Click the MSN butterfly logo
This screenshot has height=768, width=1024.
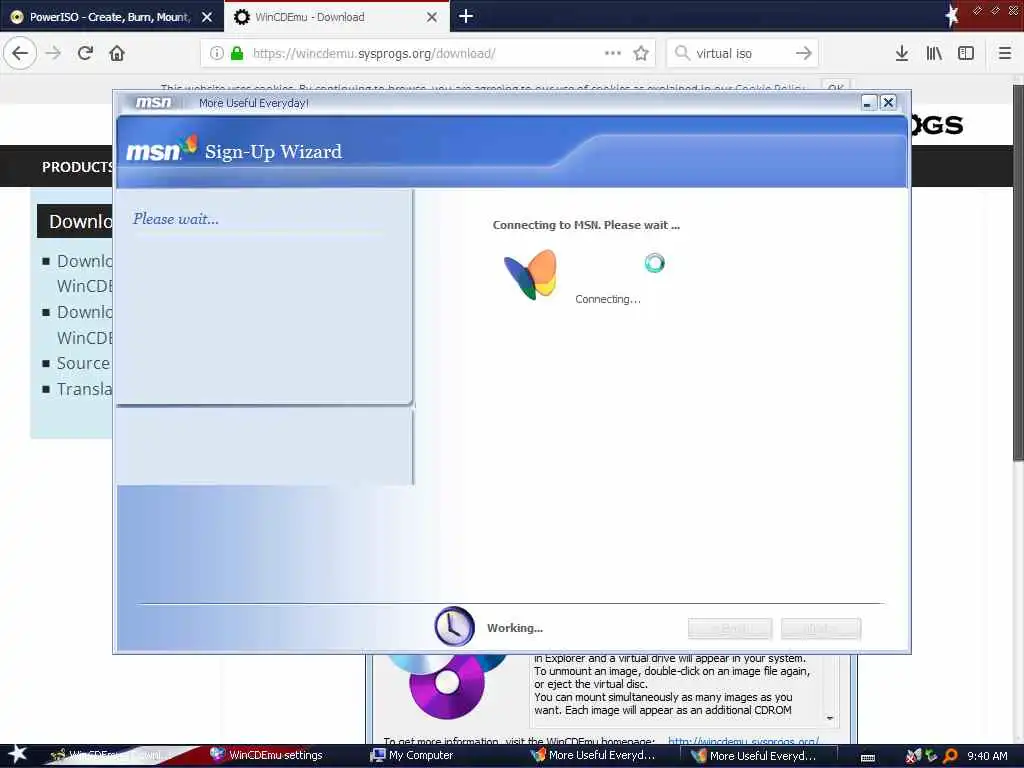point(531,274)
